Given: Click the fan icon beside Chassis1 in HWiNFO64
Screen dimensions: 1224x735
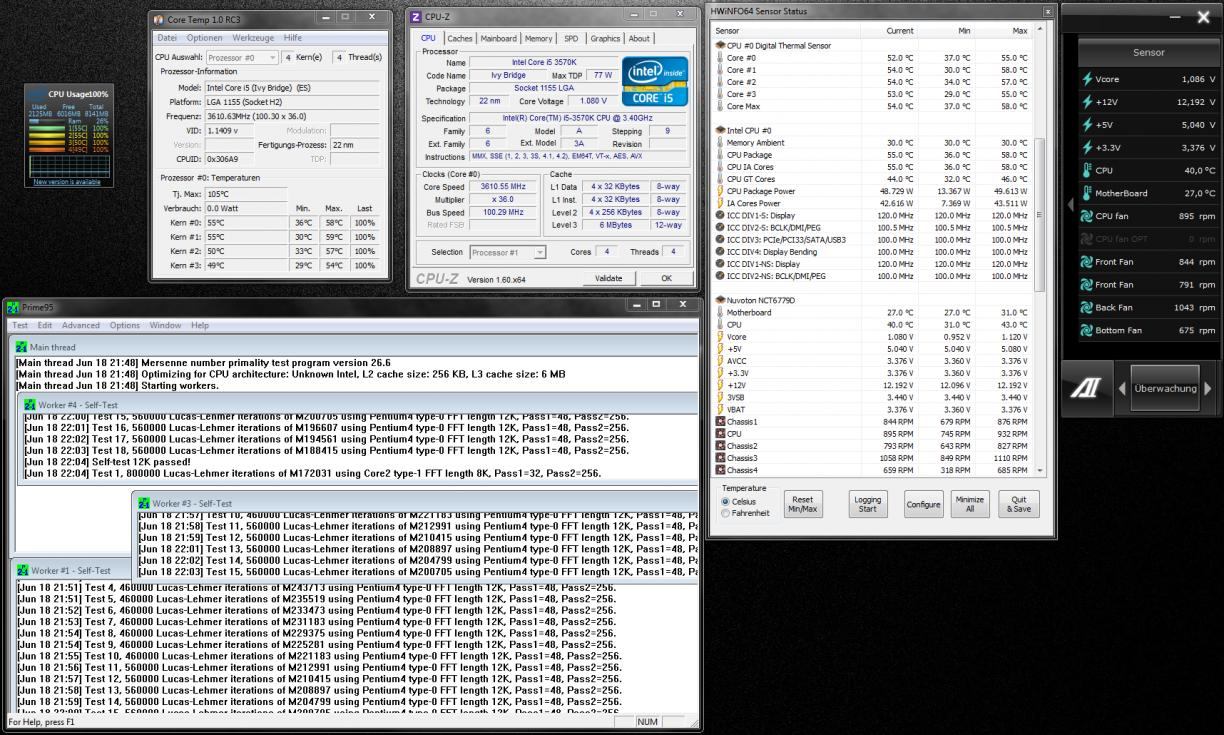Looking at the screenshot, I should tap(720, 422).
